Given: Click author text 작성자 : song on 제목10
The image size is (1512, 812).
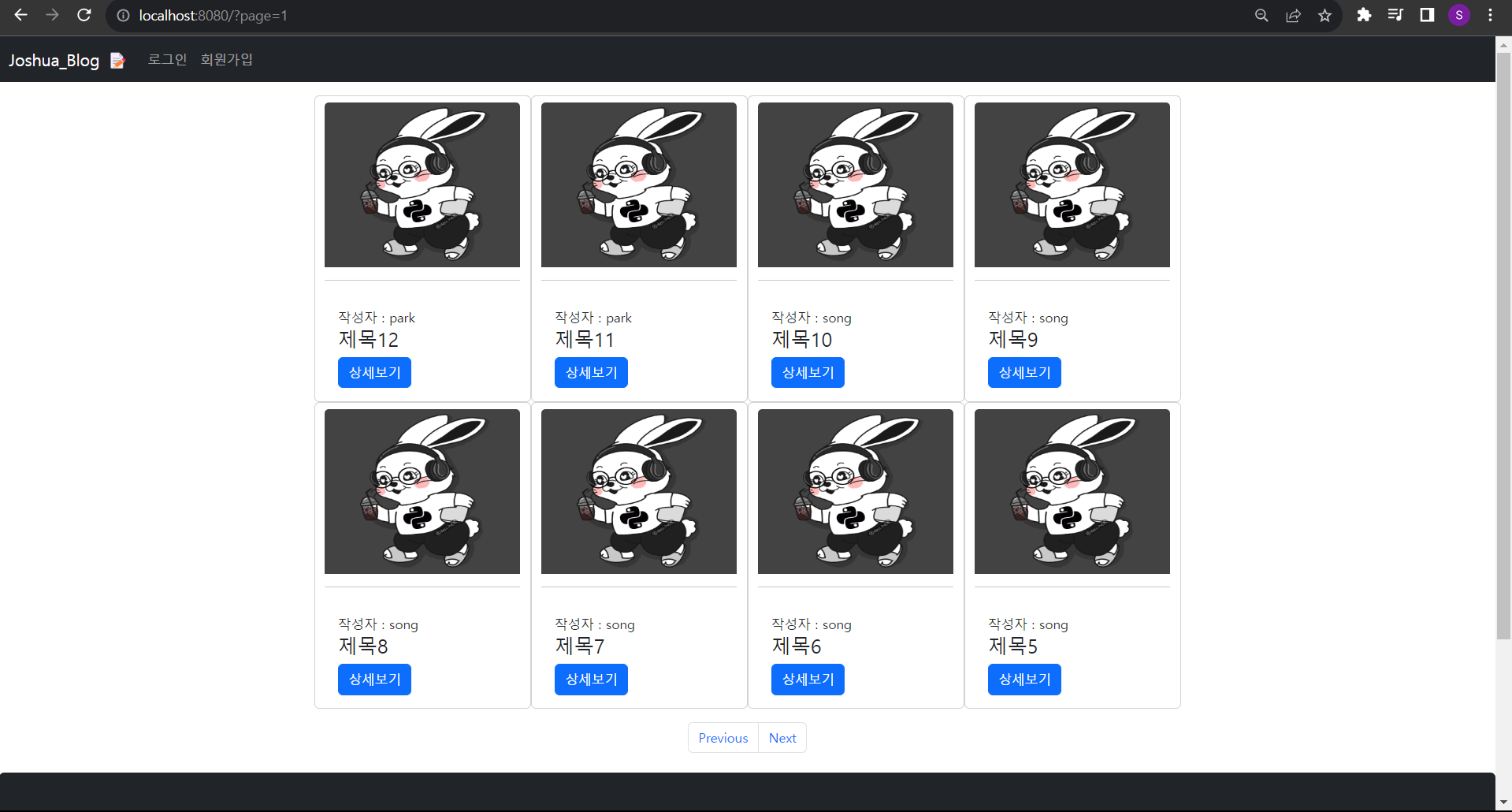Looking at the screenshot, I should 812,318.
